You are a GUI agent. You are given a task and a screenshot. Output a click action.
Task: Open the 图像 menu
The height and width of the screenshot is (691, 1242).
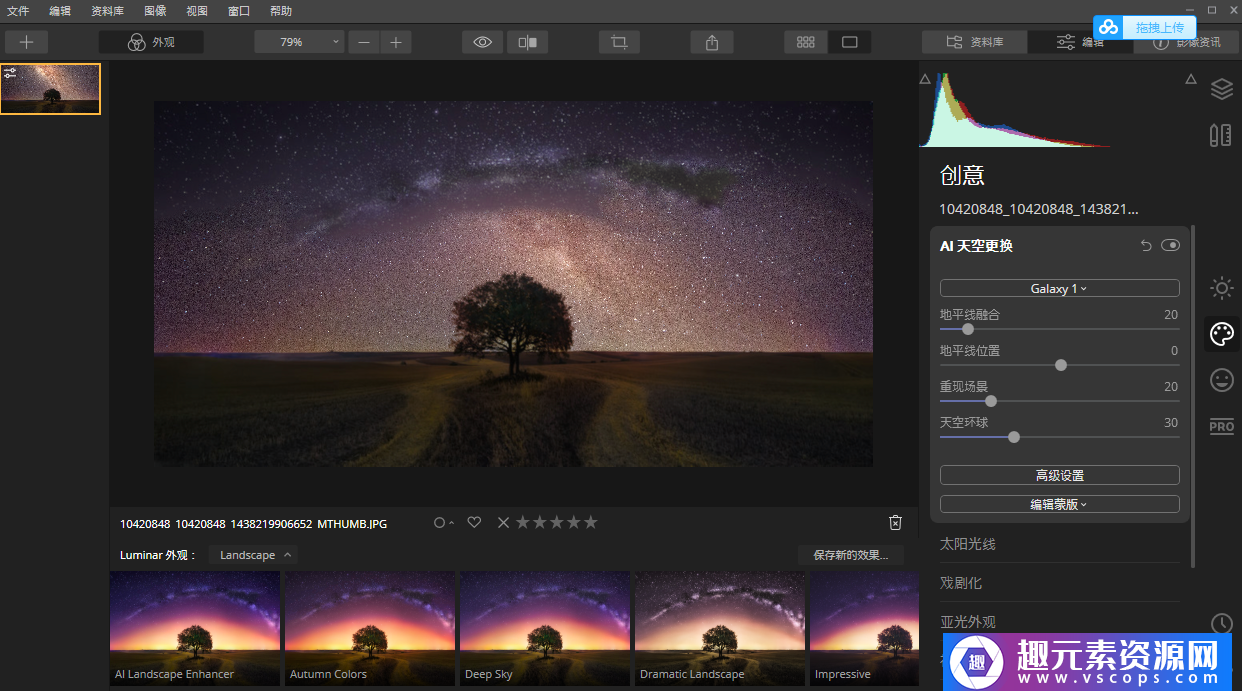click(x=155, y=11)
